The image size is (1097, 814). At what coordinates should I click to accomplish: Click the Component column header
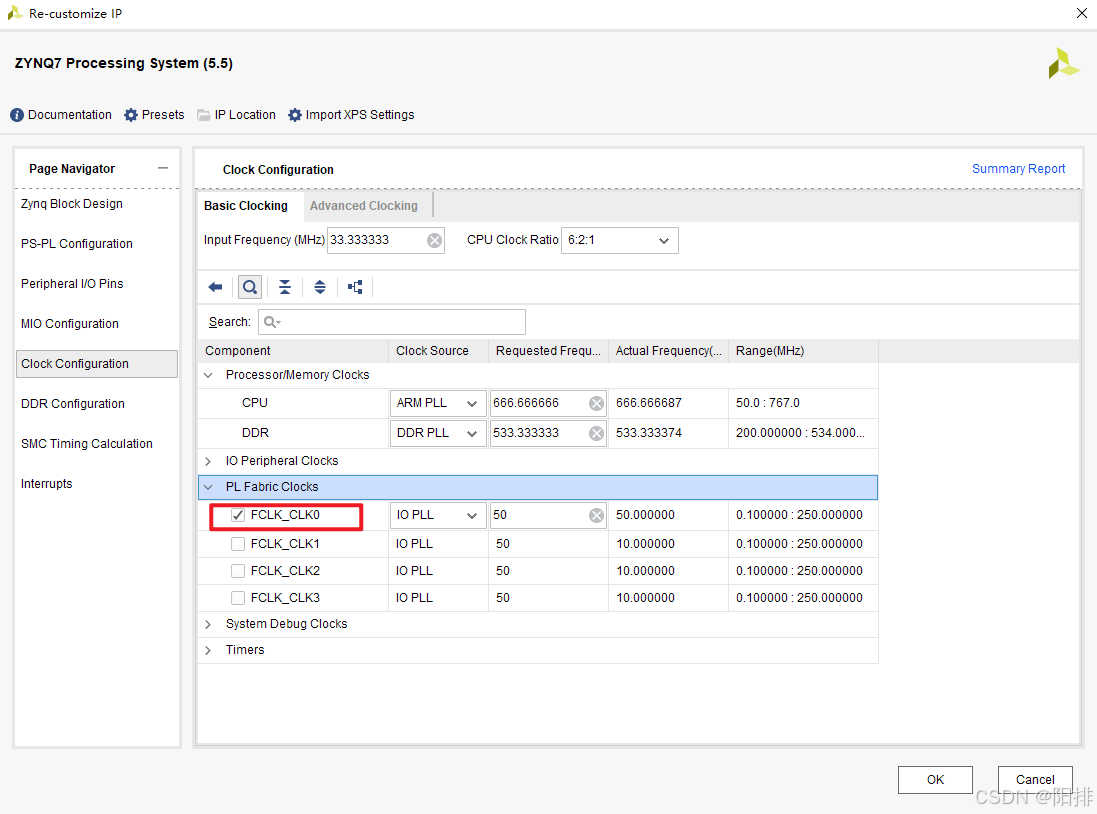coord(293,351)
